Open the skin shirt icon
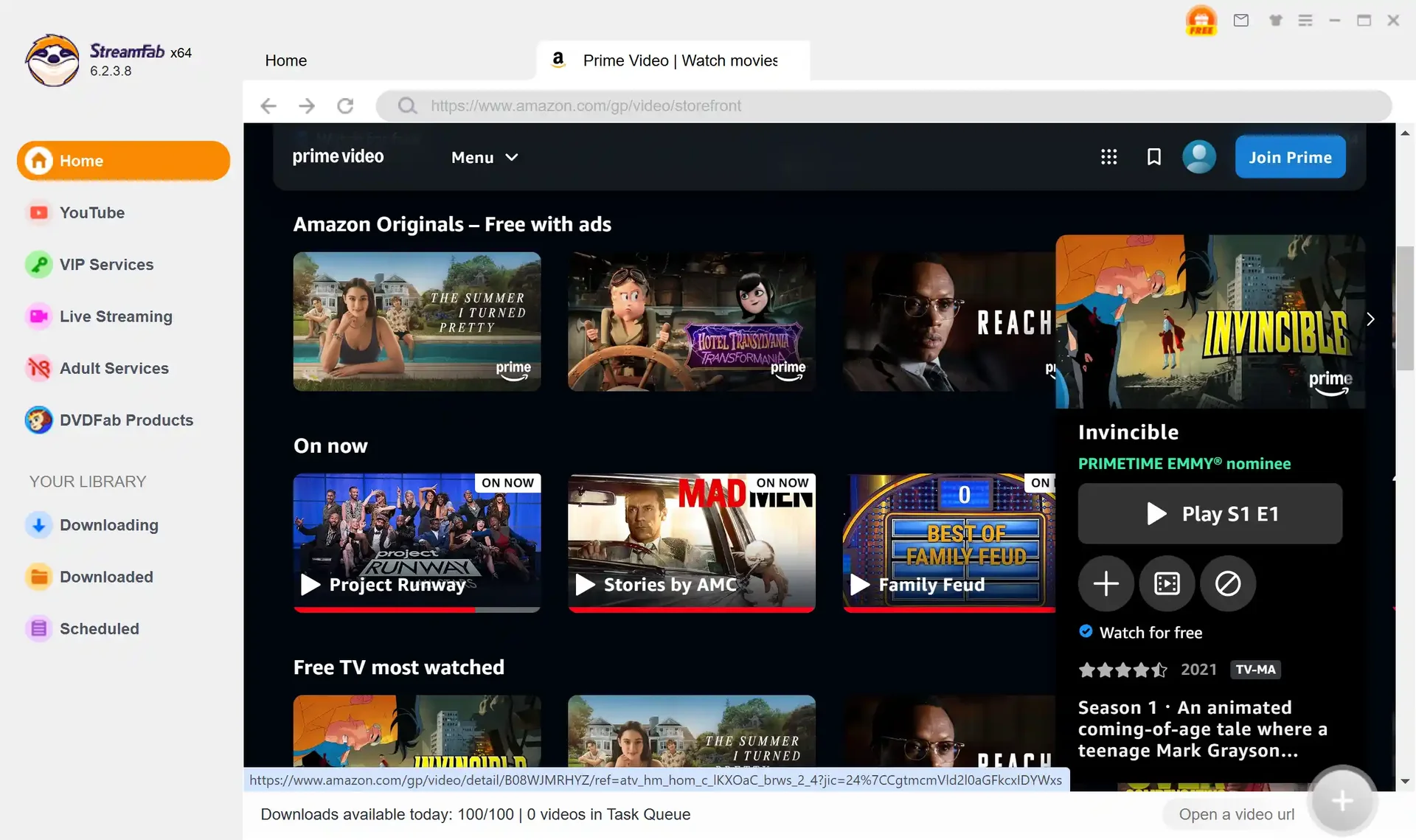The image size is (1416, 840). pyautogui.click(x=1275, y=21)
